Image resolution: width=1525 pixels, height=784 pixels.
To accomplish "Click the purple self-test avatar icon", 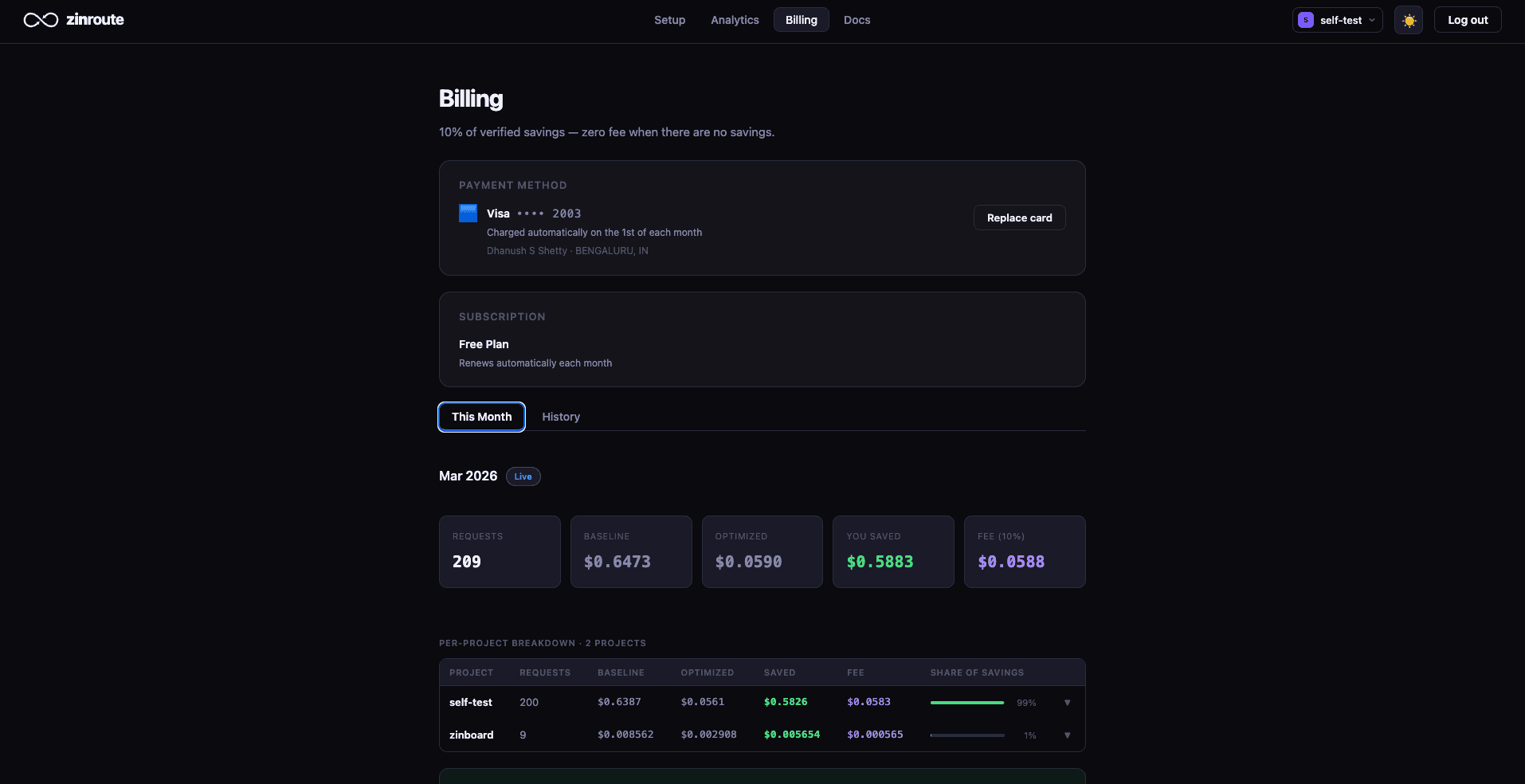I will click(x=1305, y=20).
